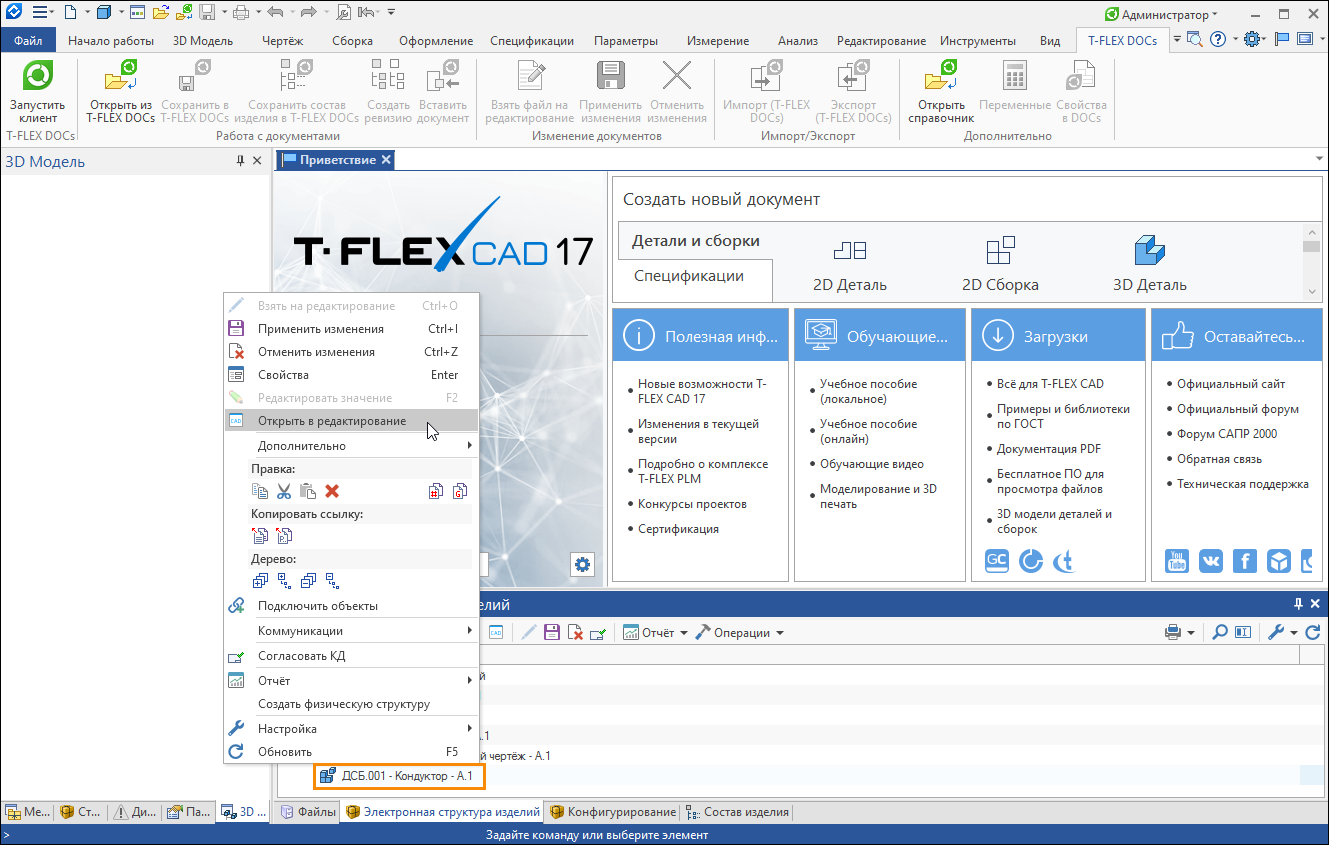Launch T-FLEX DOCs client with Запустить клиент
This screenshot has width=1329, height=845.
click(x=37, y=93)
